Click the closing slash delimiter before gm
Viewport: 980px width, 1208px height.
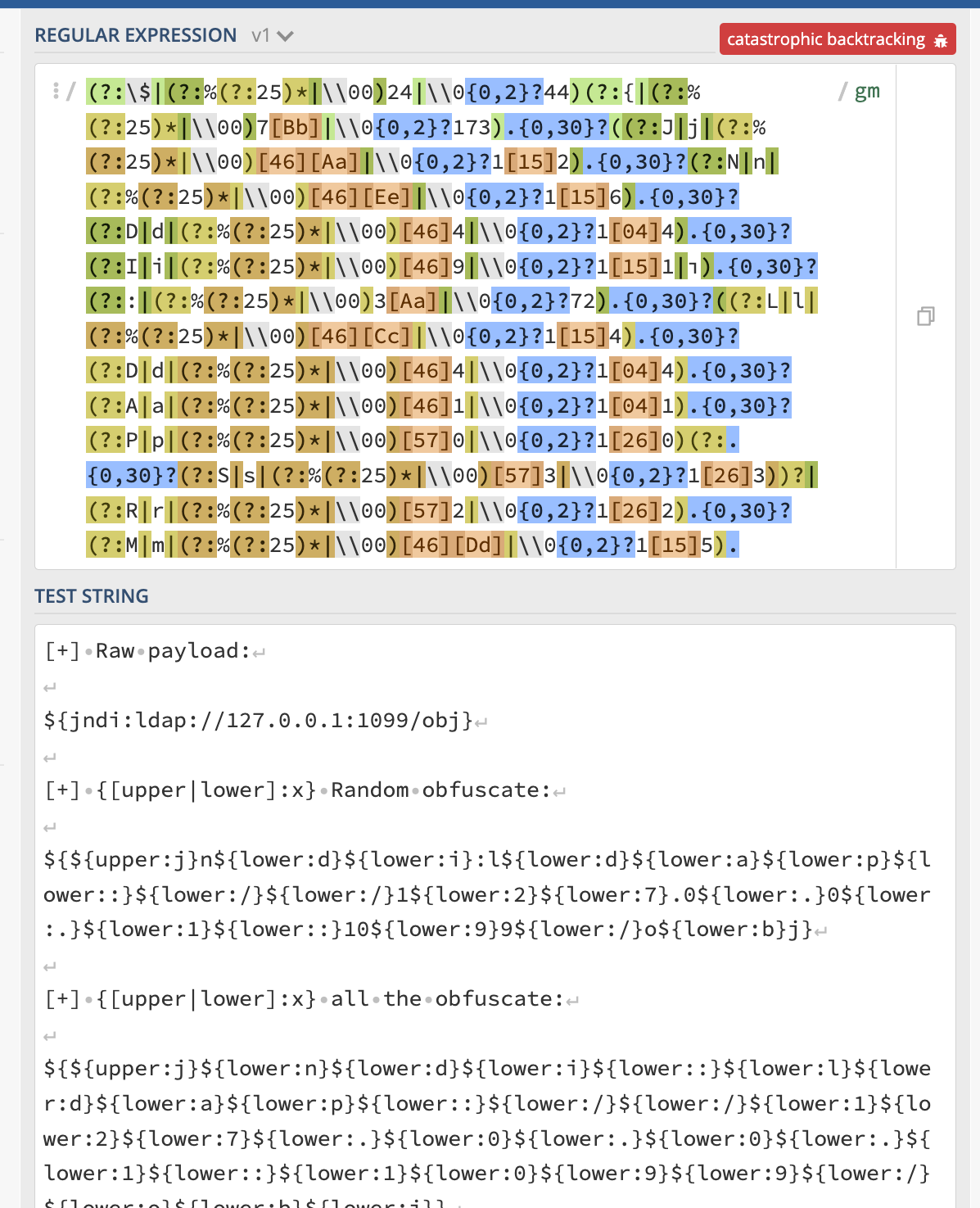pos(842,90)
